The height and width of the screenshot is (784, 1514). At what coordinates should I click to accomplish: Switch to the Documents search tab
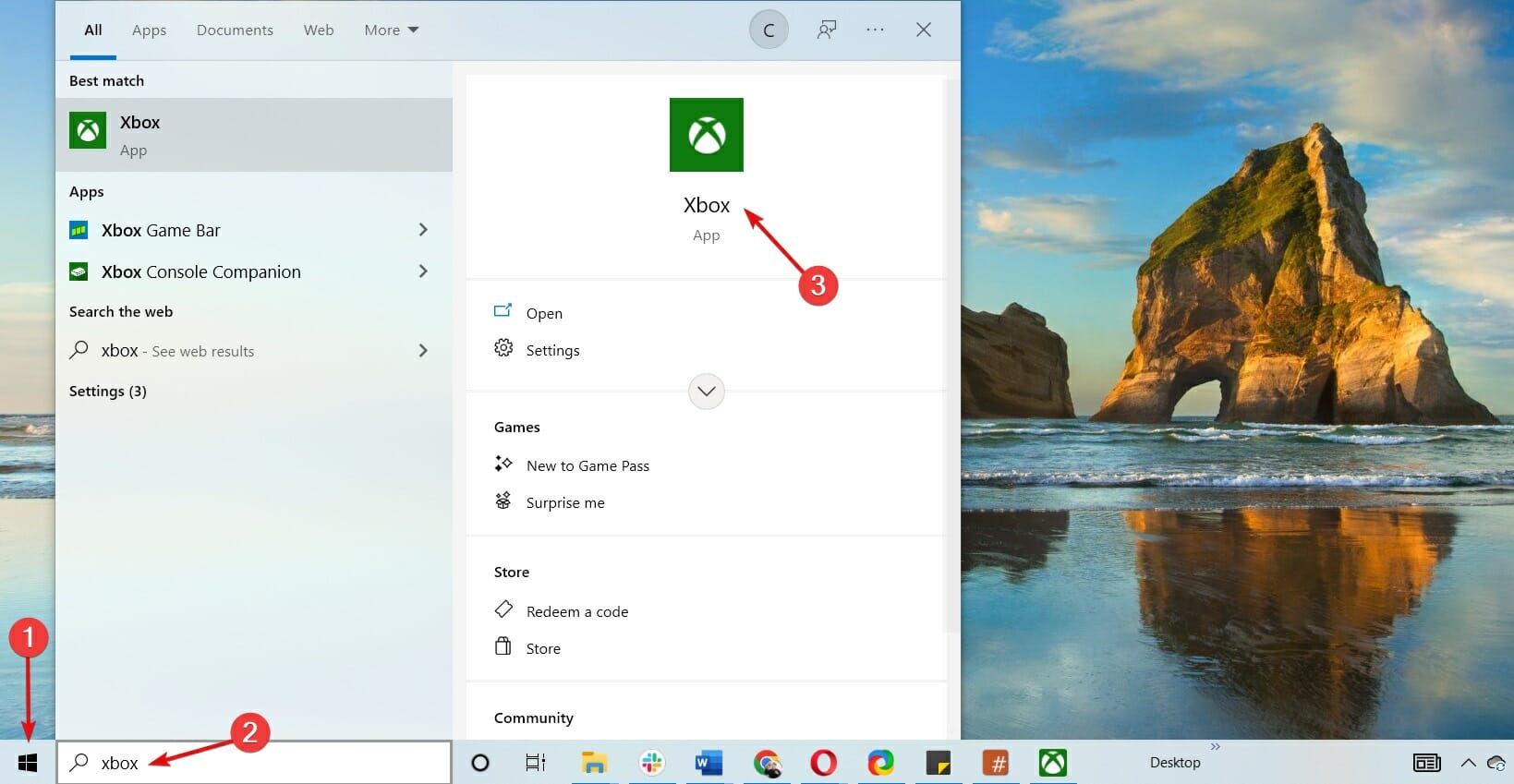tap(235, 30)
